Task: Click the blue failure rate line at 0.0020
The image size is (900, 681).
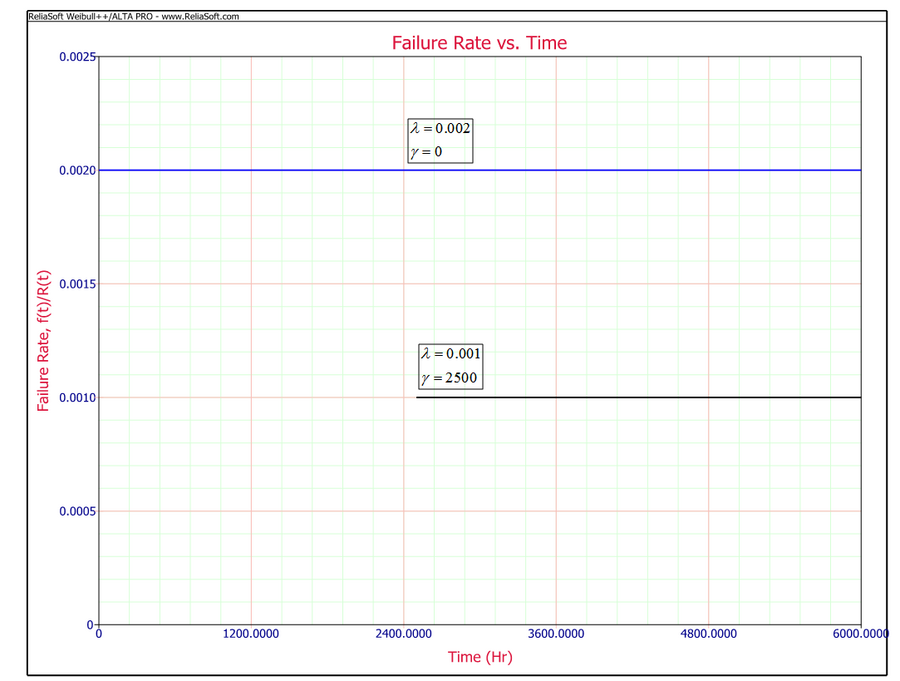Action: (x=480, y=170)
